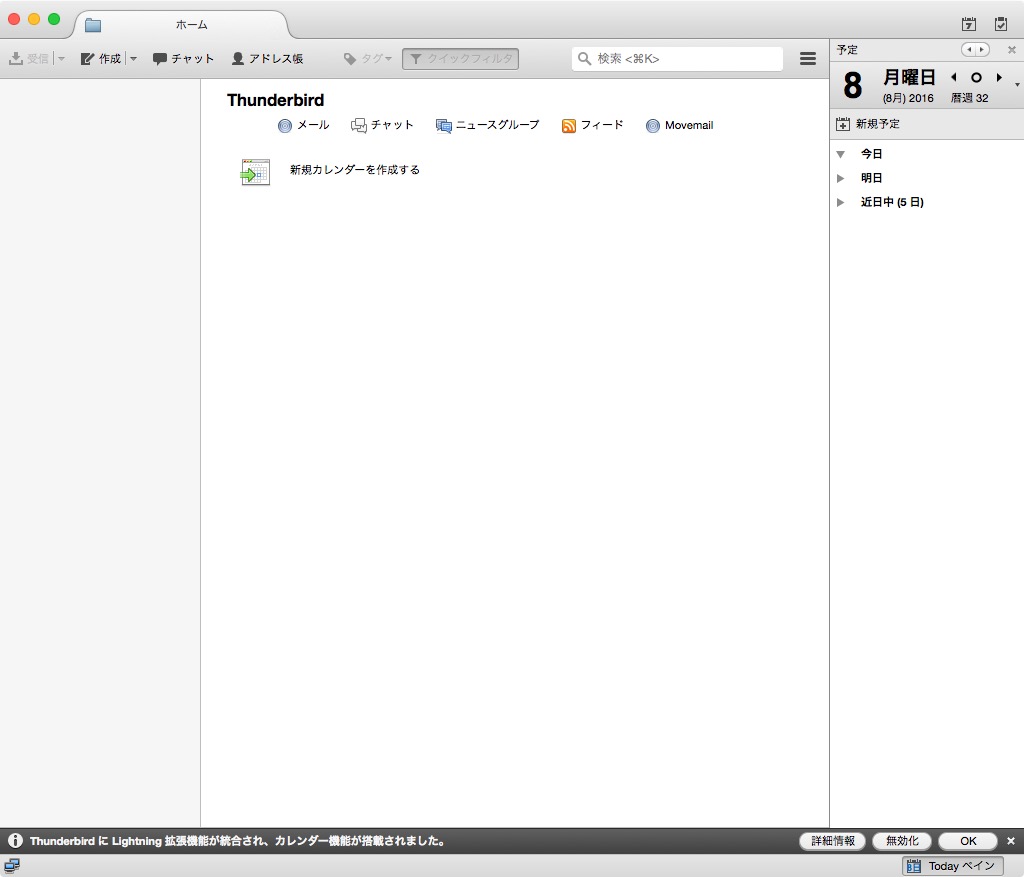The height and width of the screenshot is (877, 1024).
Task: Toggle the Today ペイン button in status bar
Action: 952,866
